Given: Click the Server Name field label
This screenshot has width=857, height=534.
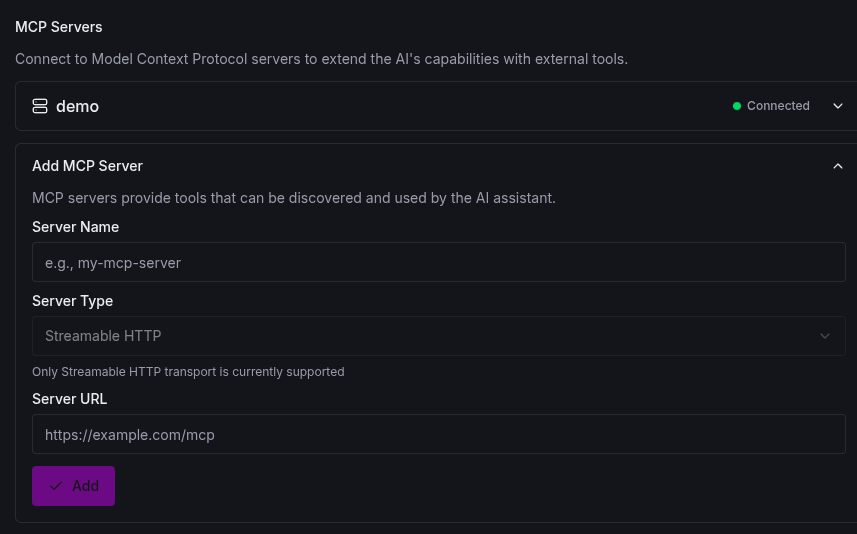Looking at the screenshot, I should [75, 227].
